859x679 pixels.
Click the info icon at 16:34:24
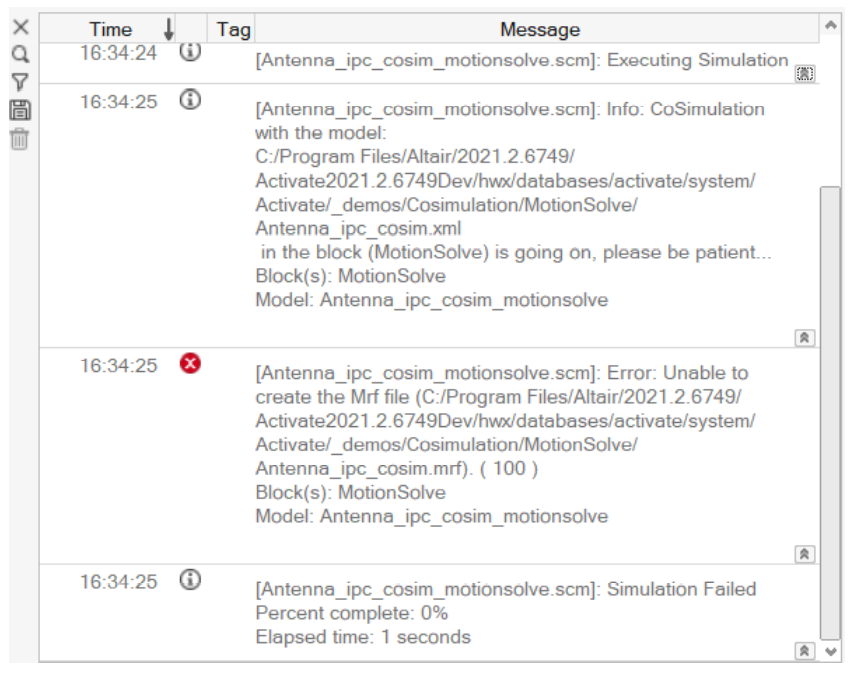190,52
